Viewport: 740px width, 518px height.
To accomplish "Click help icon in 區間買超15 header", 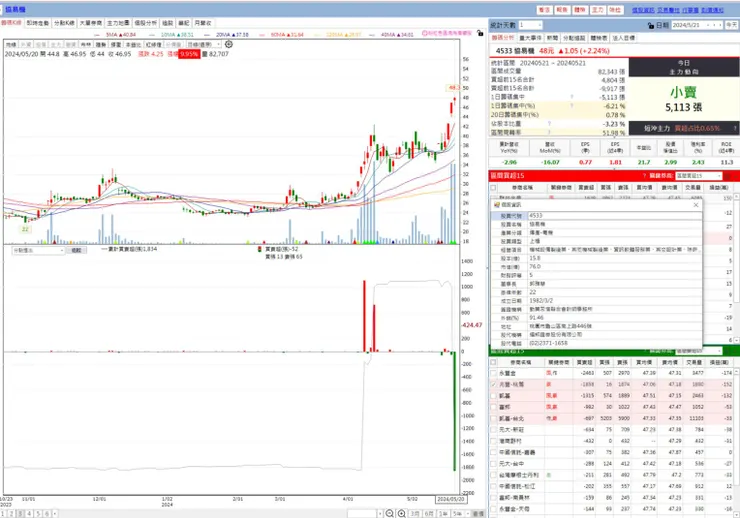I will [644, 175].
